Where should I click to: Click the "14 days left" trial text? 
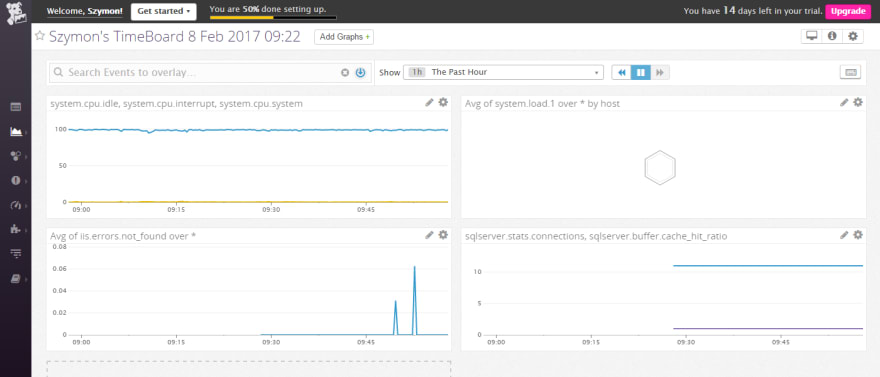pos(753,11)
